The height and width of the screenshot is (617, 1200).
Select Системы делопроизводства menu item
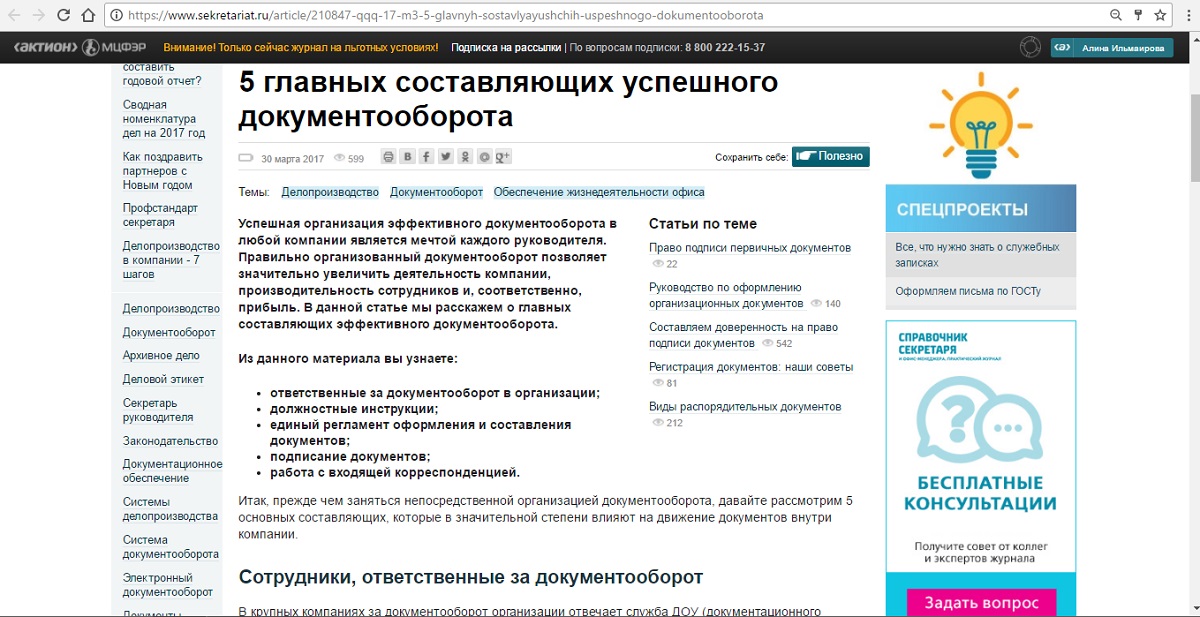click(x=170, y=509)
